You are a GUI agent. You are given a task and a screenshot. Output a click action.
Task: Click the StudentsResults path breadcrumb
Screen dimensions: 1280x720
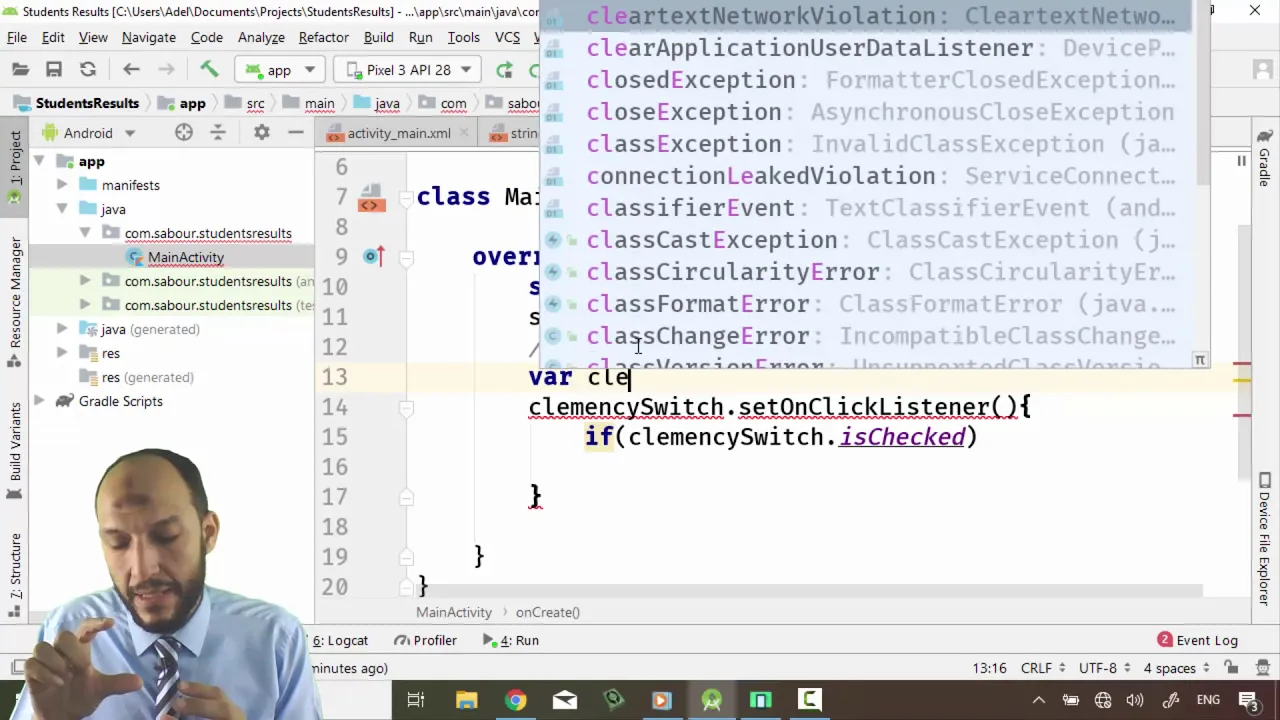tap(77, 103)
